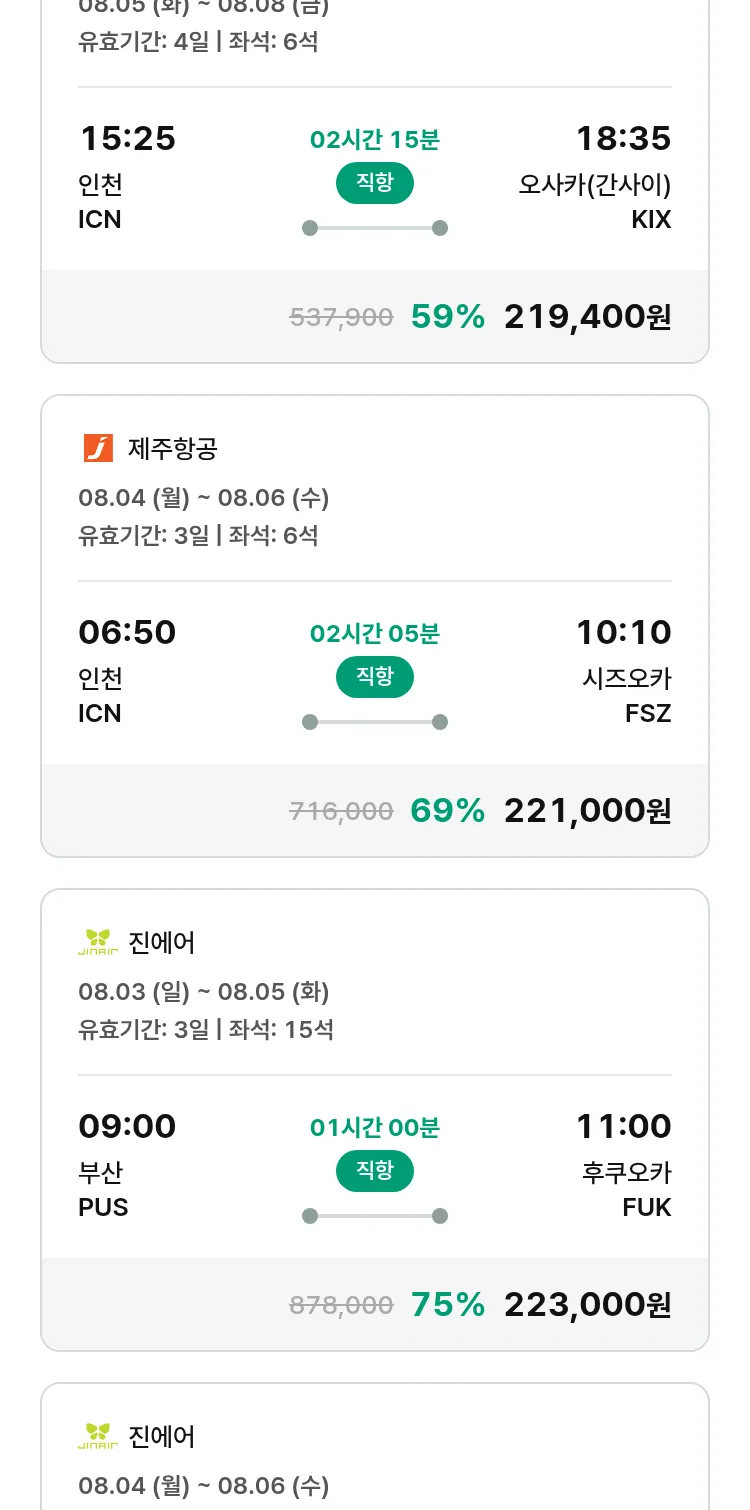Tap the 69% discount label
Screen dimensions: 750x1510
click(447, 811)
